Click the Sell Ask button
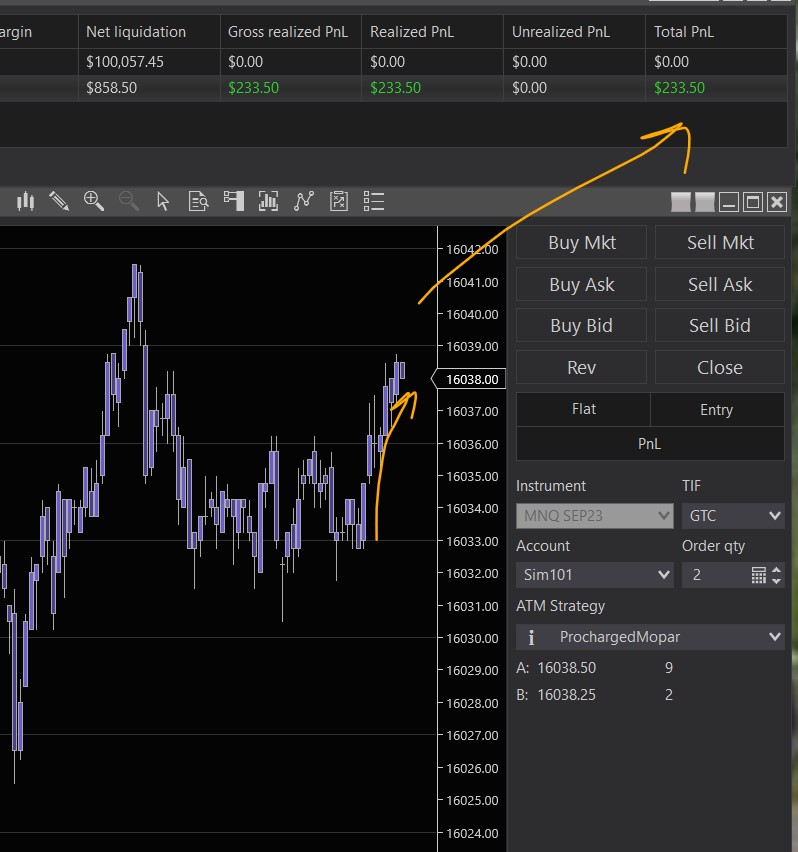 720,284
